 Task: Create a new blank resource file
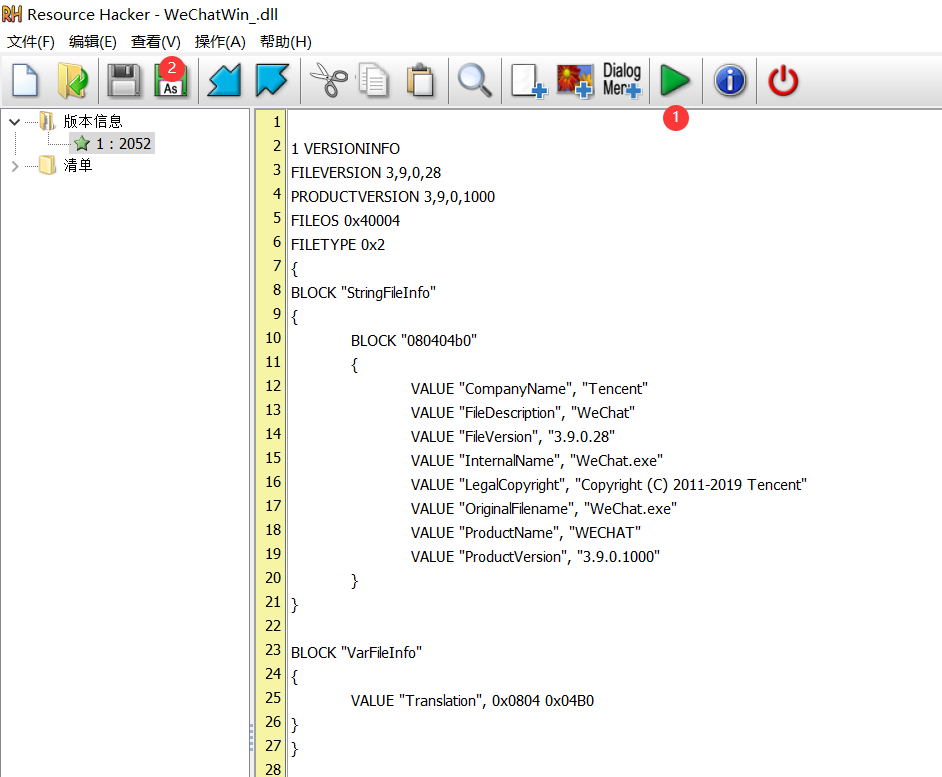tap(25, 80)
